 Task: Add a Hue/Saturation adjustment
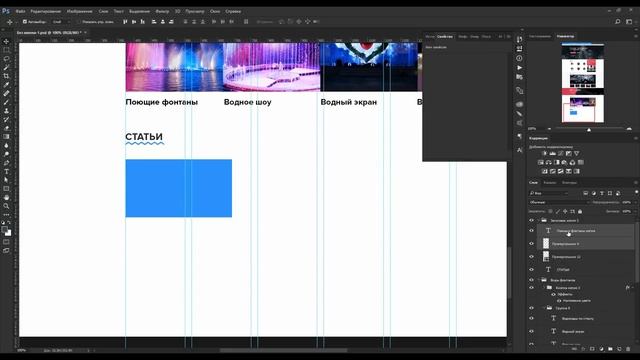(x=541, y=162)
